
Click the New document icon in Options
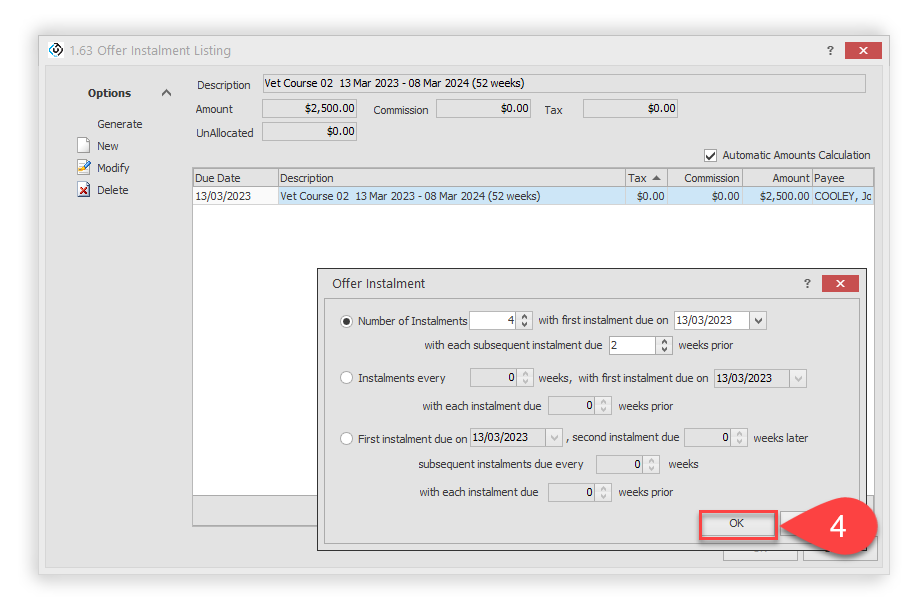click(x=84, y=146)
